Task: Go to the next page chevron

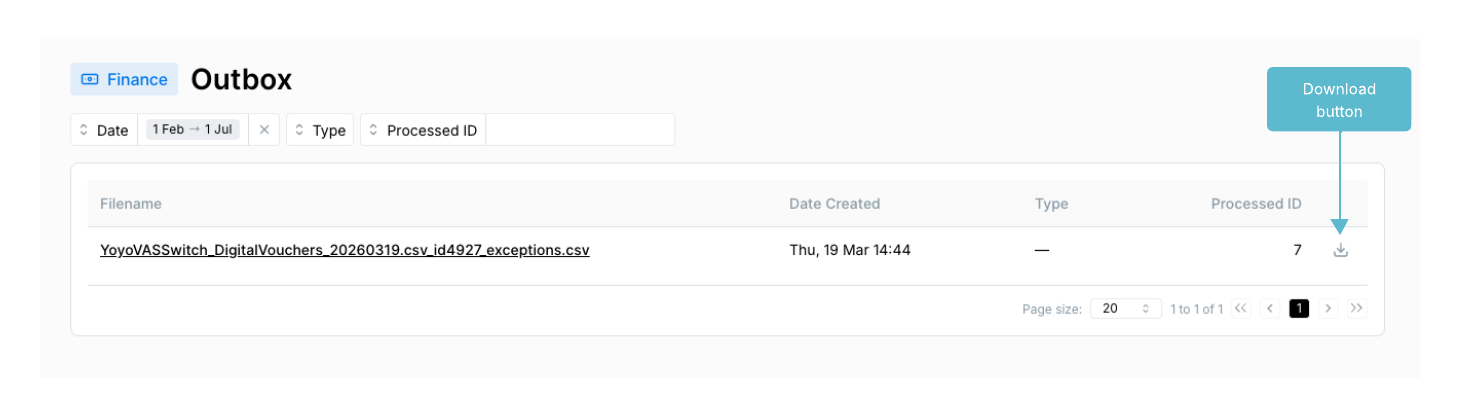Action: click(1328, 308)
